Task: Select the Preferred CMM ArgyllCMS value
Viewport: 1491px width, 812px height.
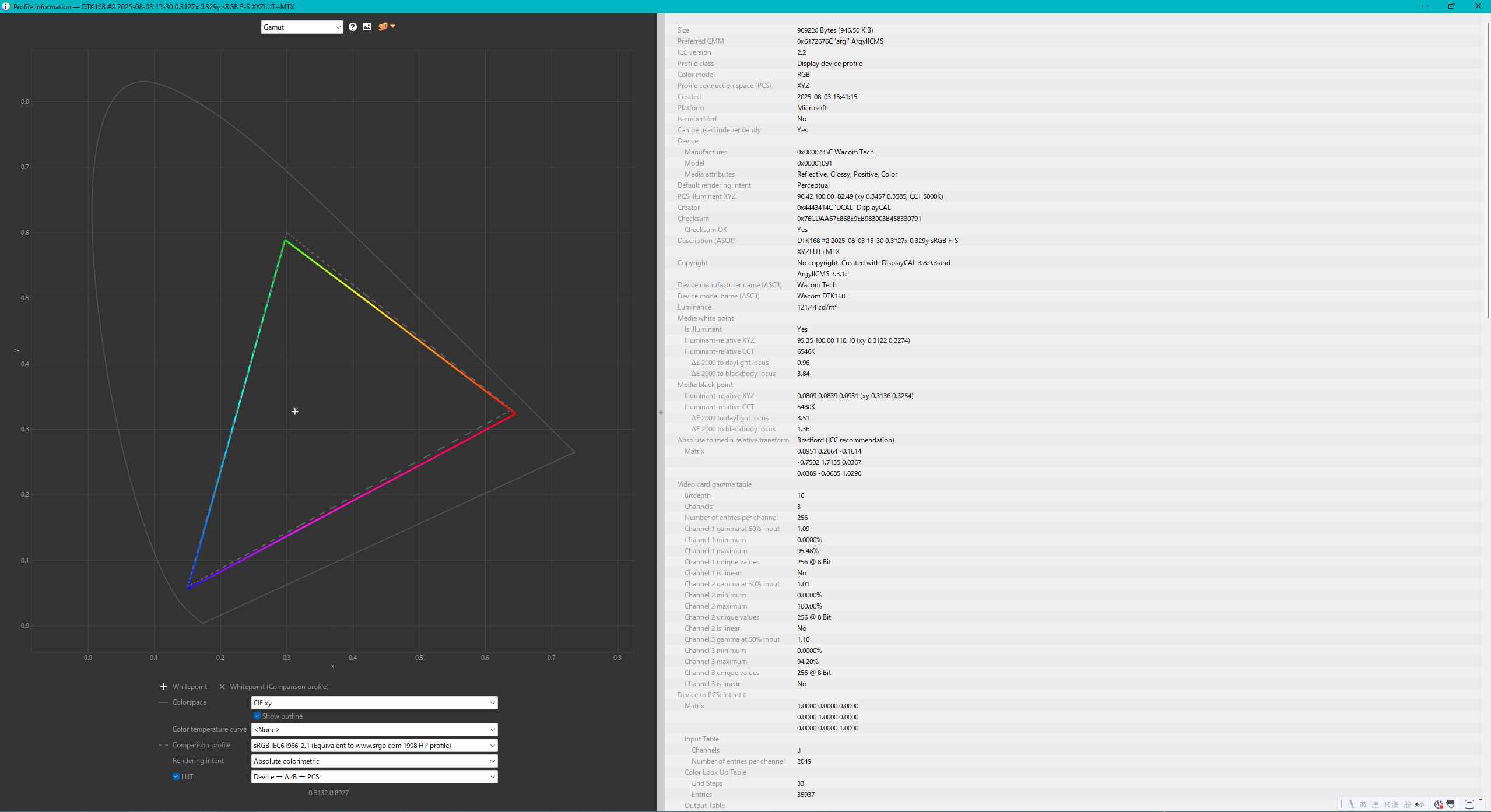Action: 840,41
